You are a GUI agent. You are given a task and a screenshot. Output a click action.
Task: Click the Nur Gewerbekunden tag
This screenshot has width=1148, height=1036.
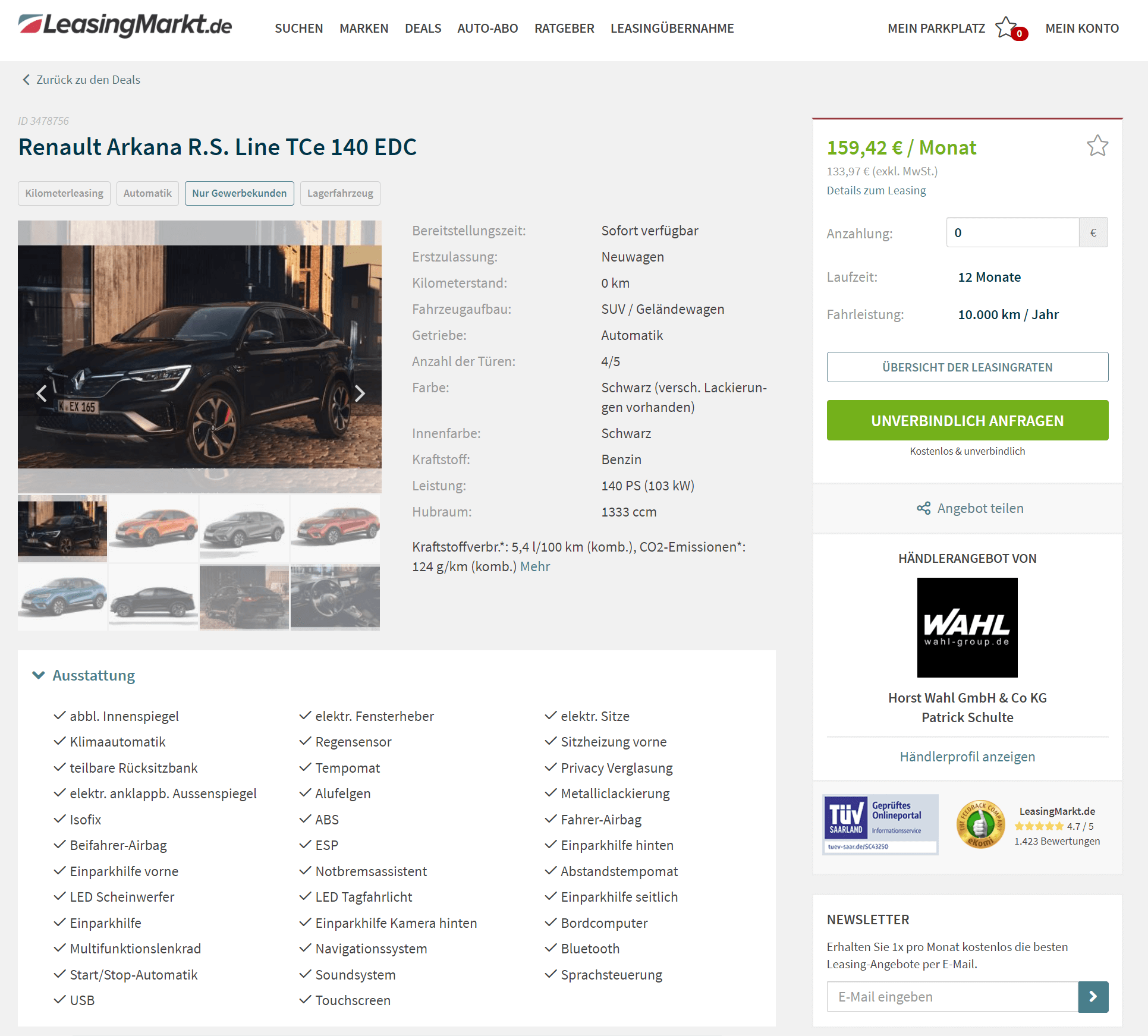239,193
